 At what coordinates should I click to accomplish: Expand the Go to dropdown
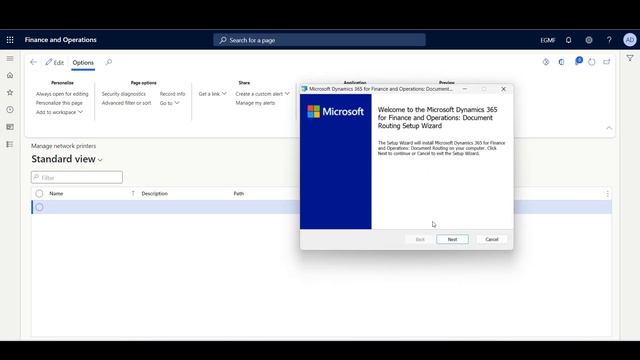[169, 103]
